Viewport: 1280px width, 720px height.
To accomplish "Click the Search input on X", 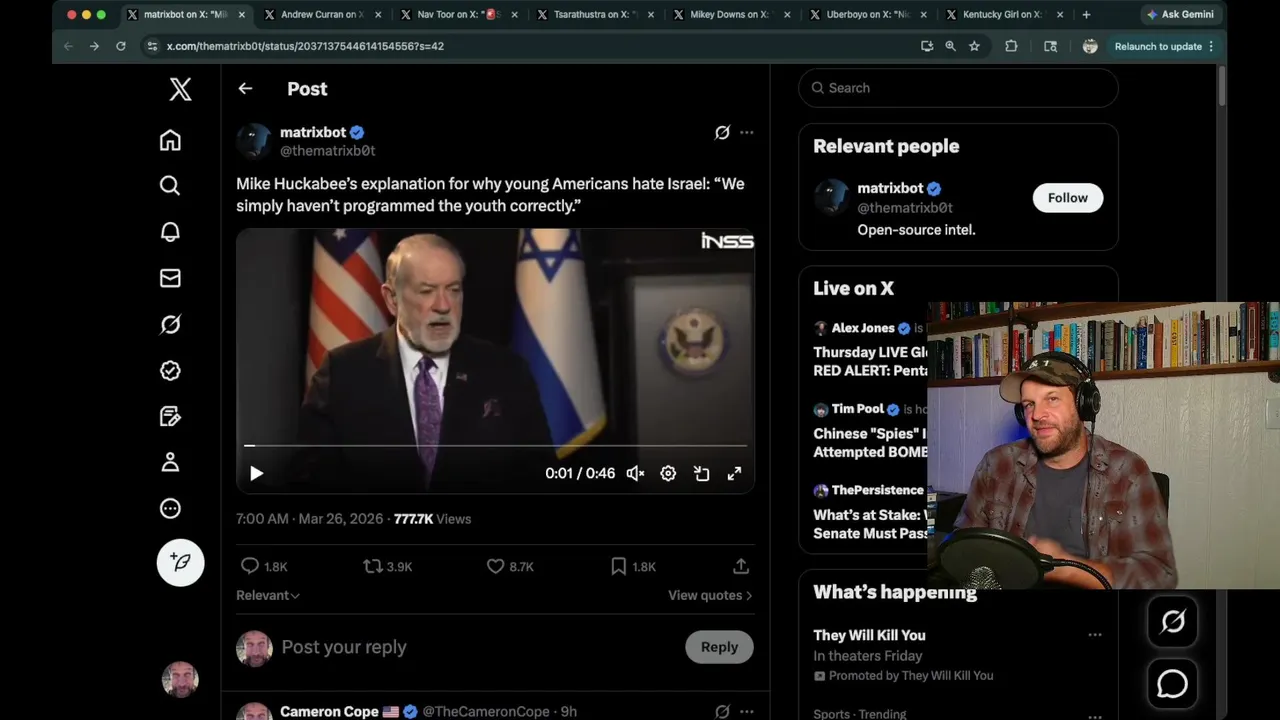I will [958, 88].
